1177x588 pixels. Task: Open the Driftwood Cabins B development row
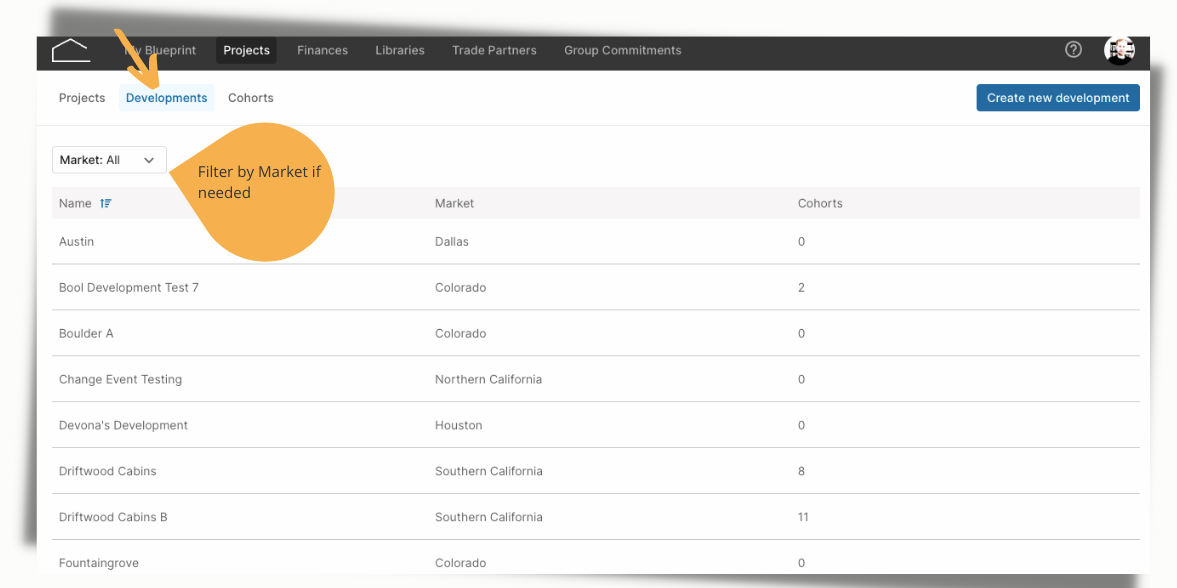(x=596, y=517)
